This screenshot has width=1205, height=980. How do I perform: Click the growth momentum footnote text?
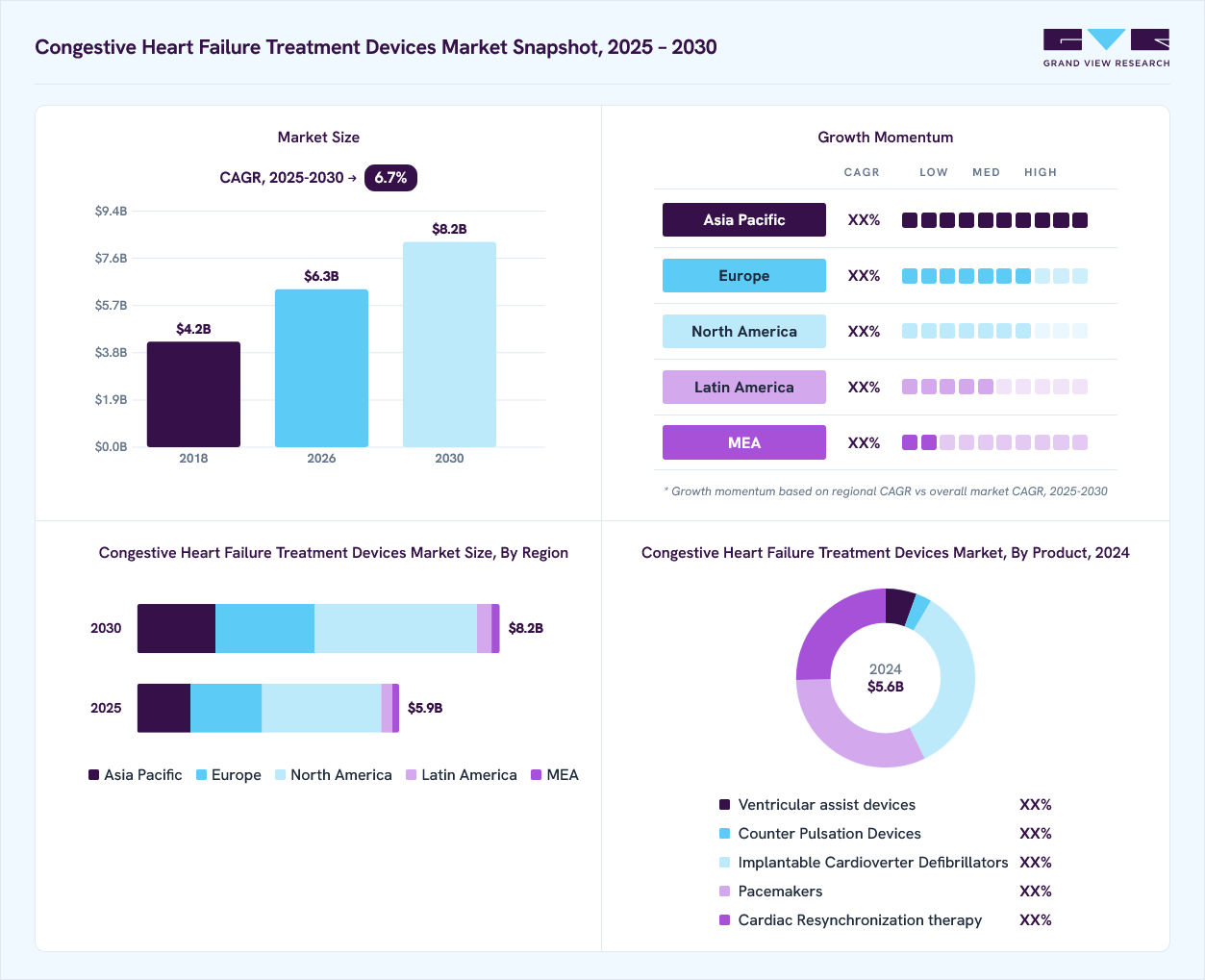click(x=886, y=491)
